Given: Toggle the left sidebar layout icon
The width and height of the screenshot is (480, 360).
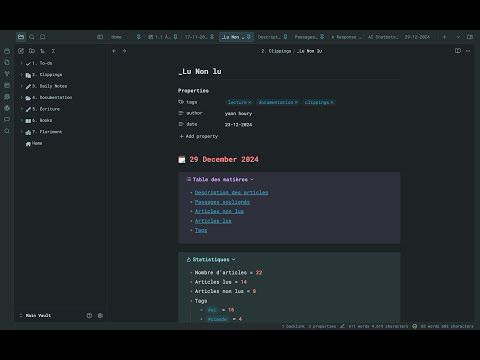Looking at the screenshot, I should pyautogui.click(x=100, y=37).
